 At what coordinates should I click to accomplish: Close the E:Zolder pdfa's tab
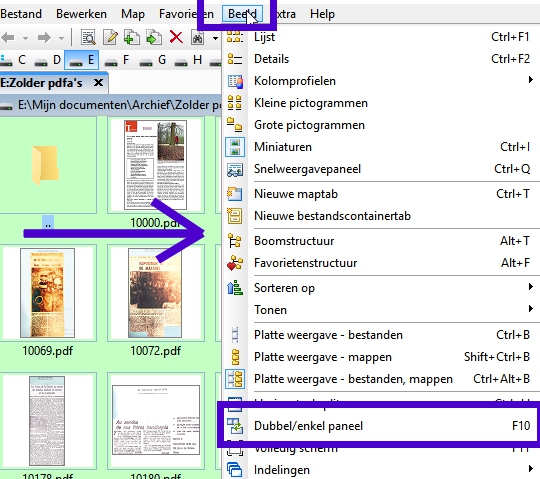[x=98, y=83]
